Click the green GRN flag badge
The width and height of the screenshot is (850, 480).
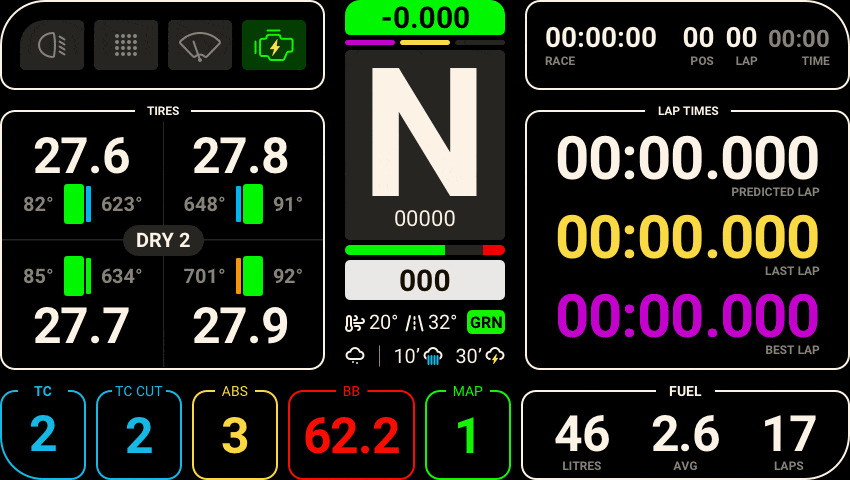[x=486, y=323]
